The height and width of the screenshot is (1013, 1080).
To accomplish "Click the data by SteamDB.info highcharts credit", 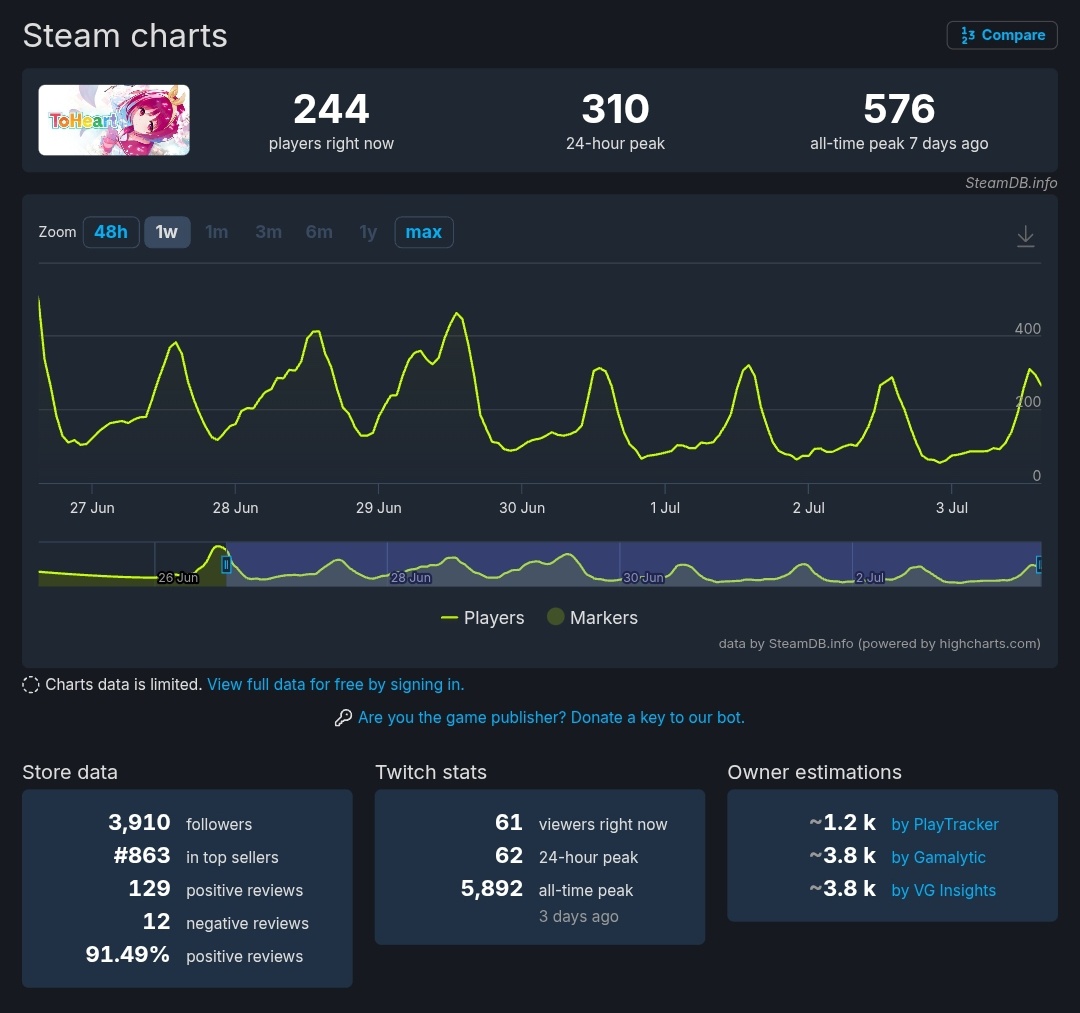I will 880,643.
